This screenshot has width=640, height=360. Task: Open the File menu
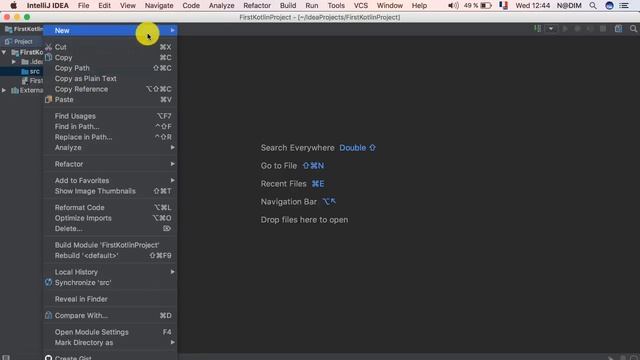83,5
